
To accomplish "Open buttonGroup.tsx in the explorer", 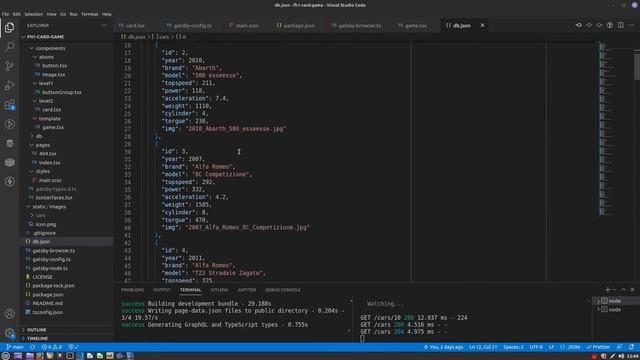I will pyautogui.click(x=61, y=92).
